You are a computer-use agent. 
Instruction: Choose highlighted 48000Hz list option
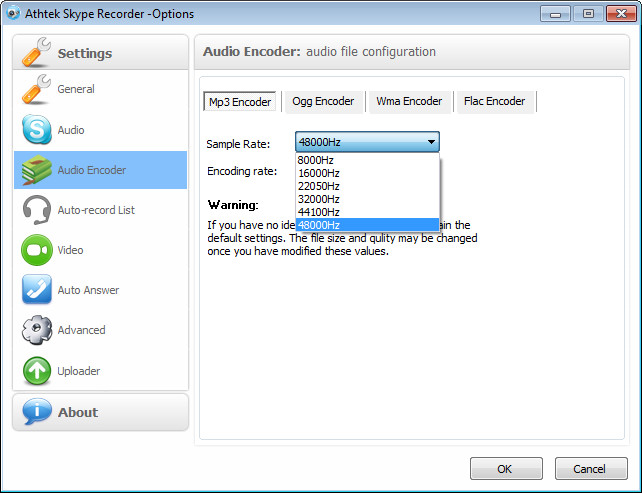click(367, 225)
